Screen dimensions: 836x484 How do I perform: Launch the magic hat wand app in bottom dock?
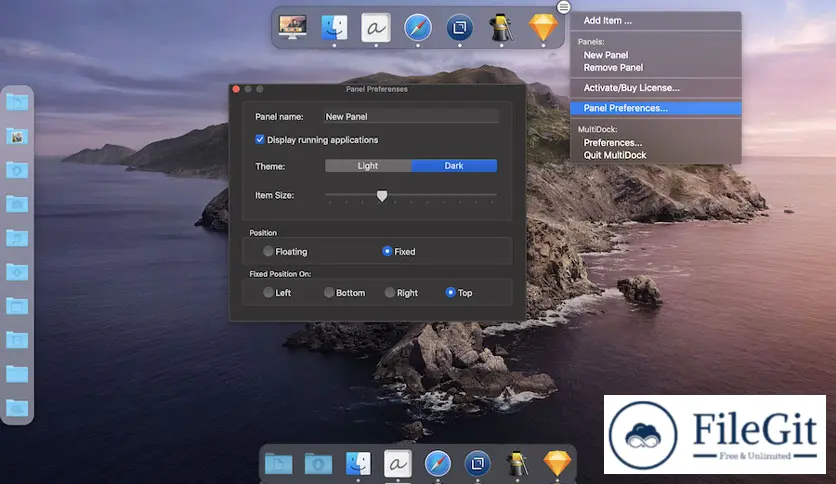point(517,463)
